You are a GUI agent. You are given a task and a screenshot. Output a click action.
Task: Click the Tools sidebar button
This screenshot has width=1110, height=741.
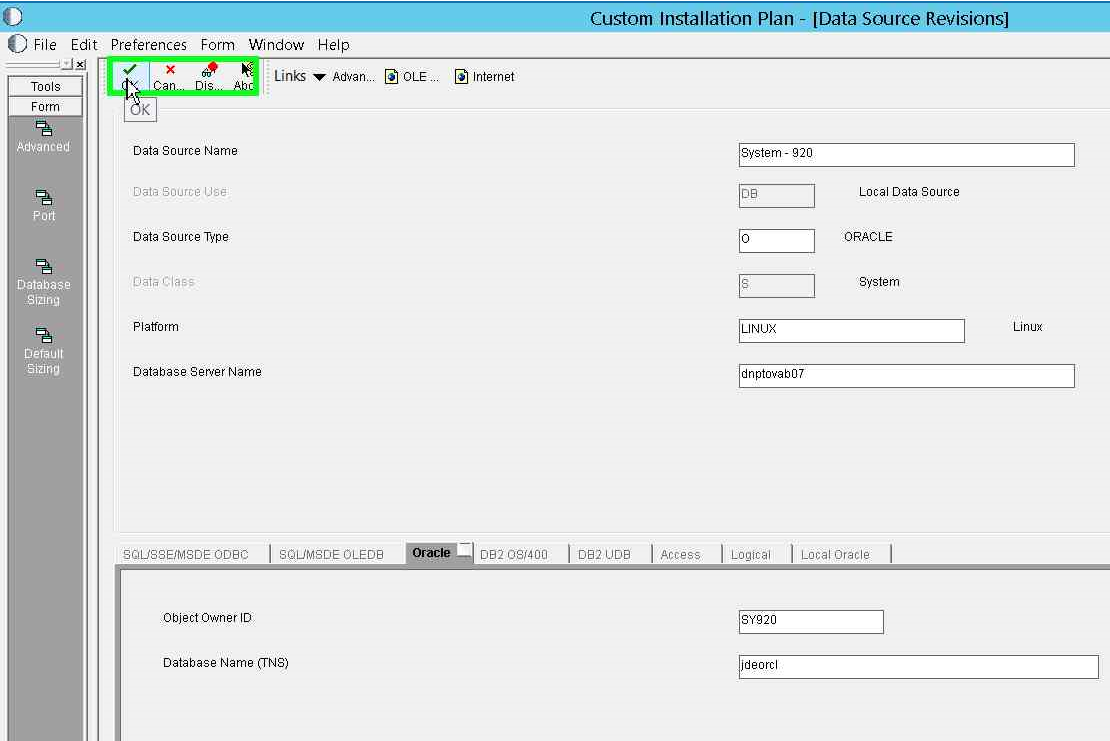click(x=44, y=86)
